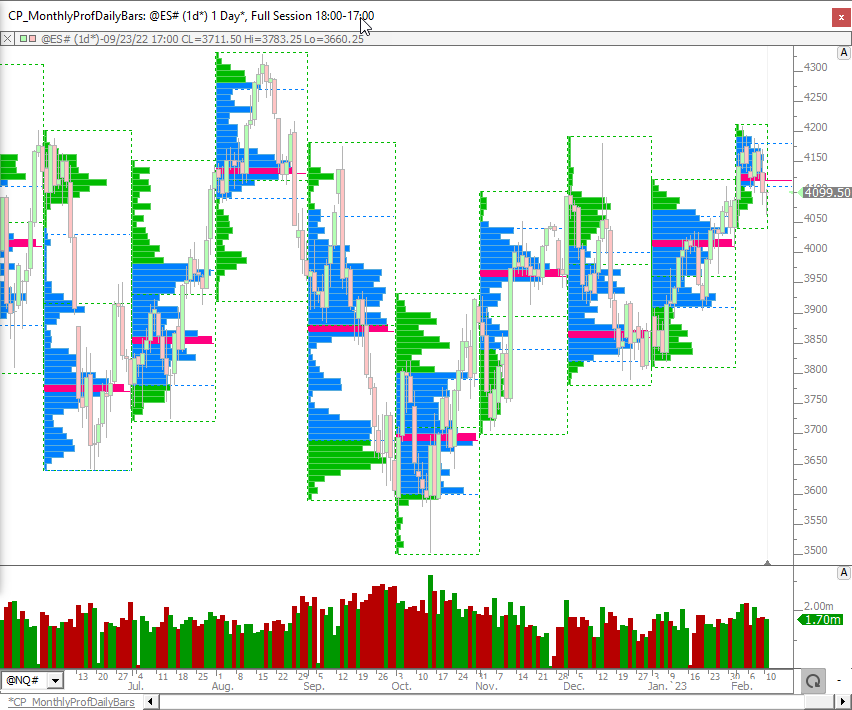852x710 pixels.
Task: Click the @ES# legend readout text
Action: pyautogui.click(x=202, y=39)
